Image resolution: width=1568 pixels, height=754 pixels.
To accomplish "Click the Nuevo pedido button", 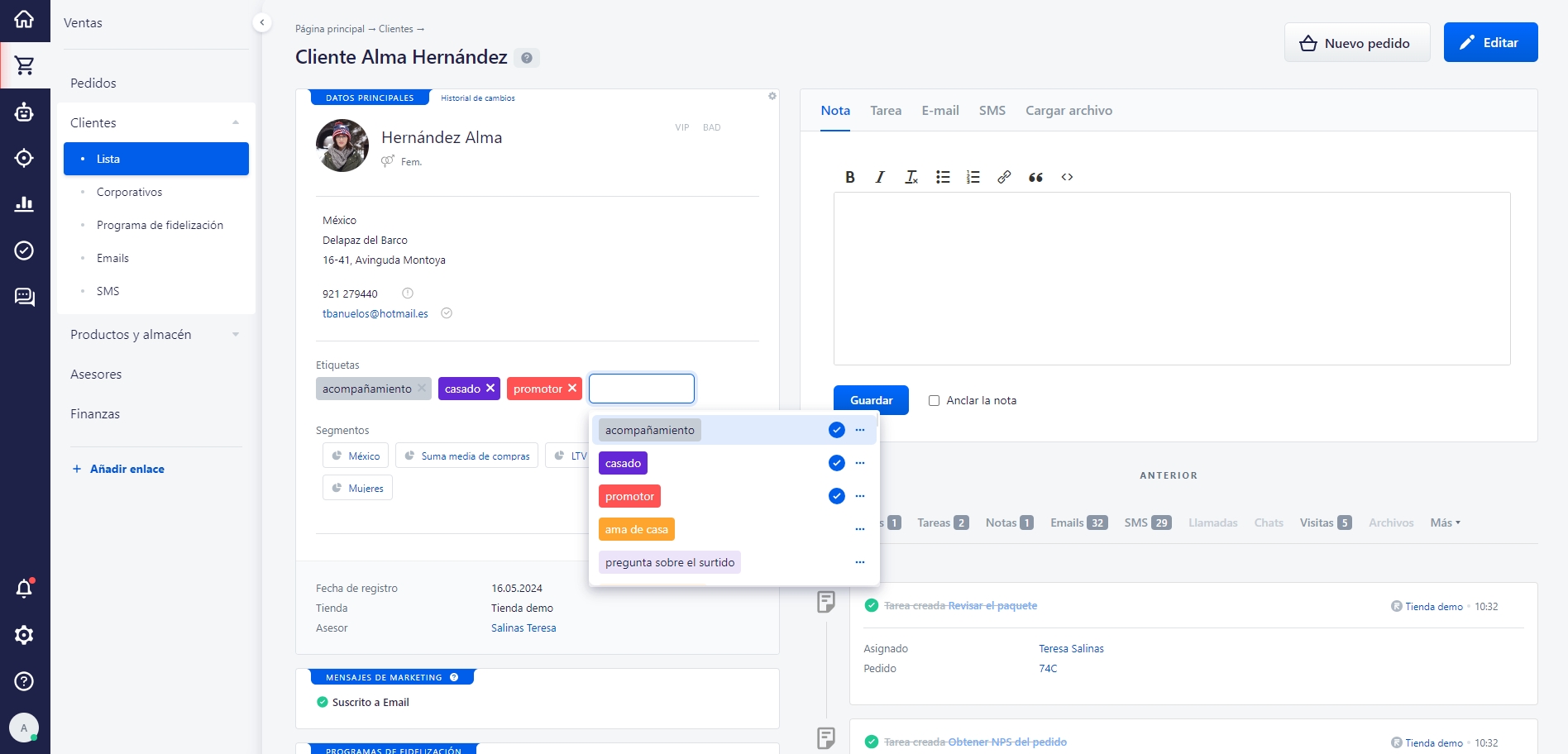I will click(1357, 43).
